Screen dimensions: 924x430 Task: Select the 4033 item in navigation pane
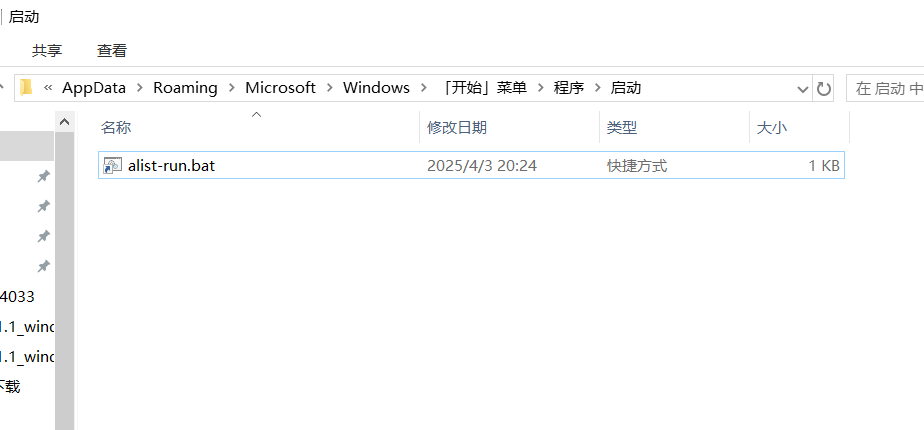[x=18, y=297]
